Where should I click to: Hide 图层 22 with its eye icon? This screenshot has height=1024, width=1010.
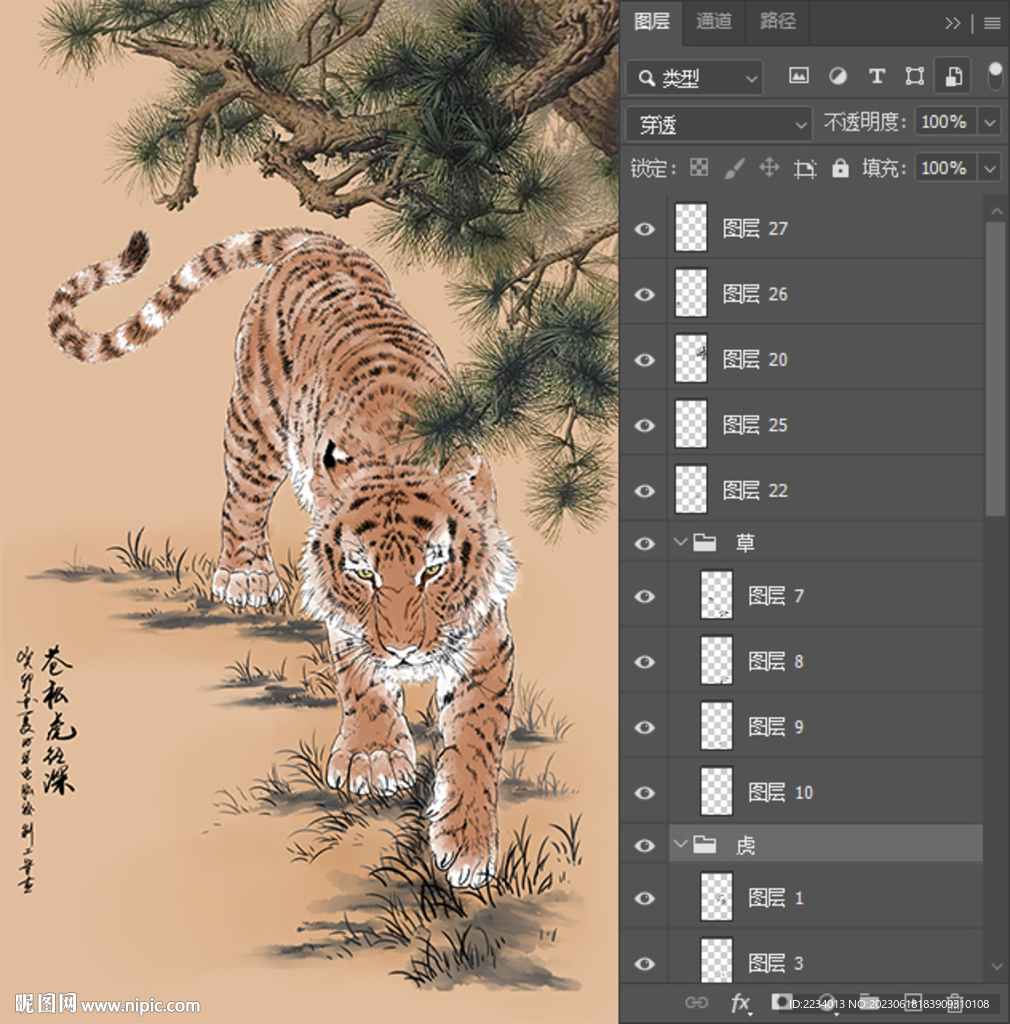644,490
